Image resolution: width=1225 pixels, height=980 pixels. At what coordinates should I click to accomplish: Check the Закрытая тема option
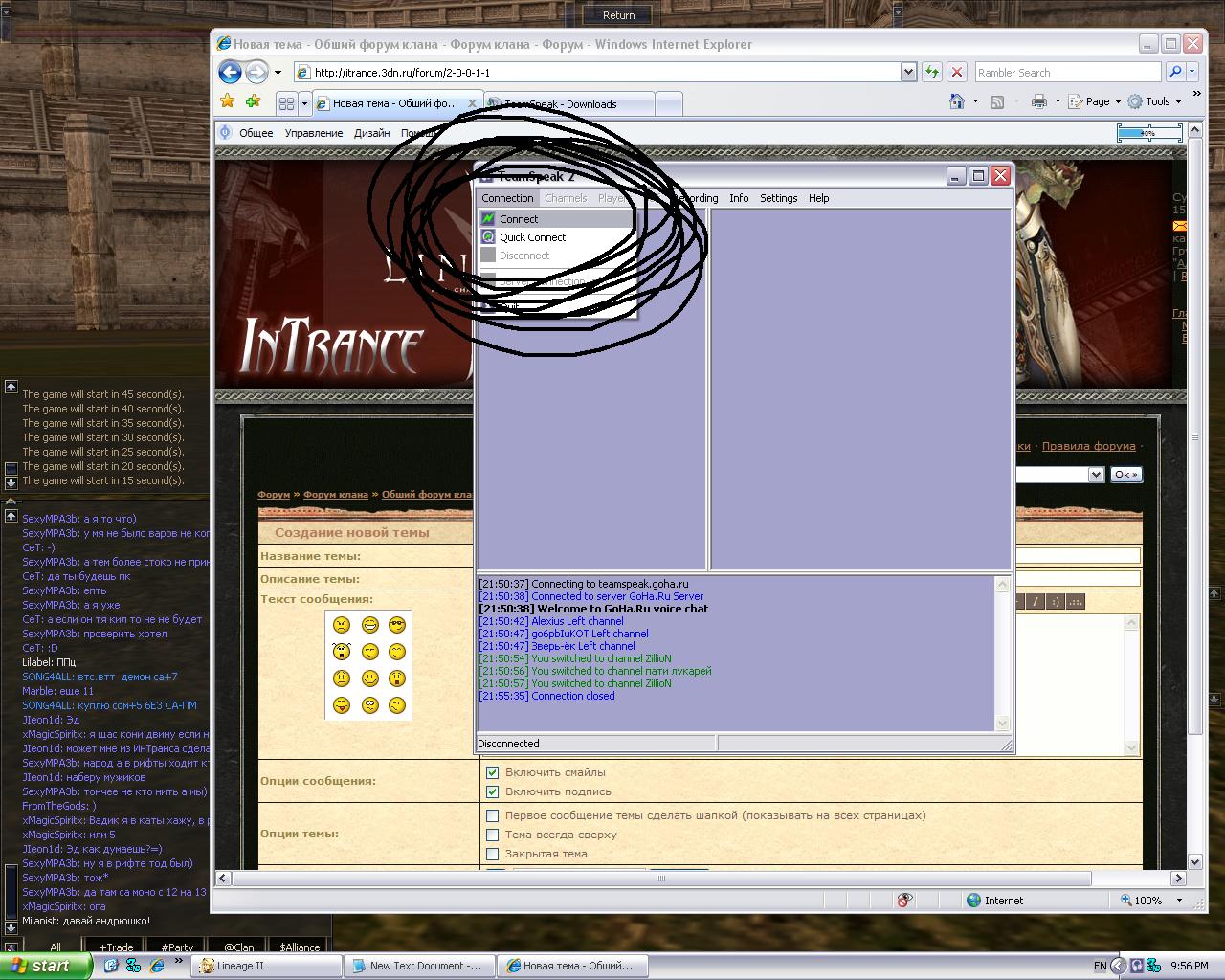[492, 854]
